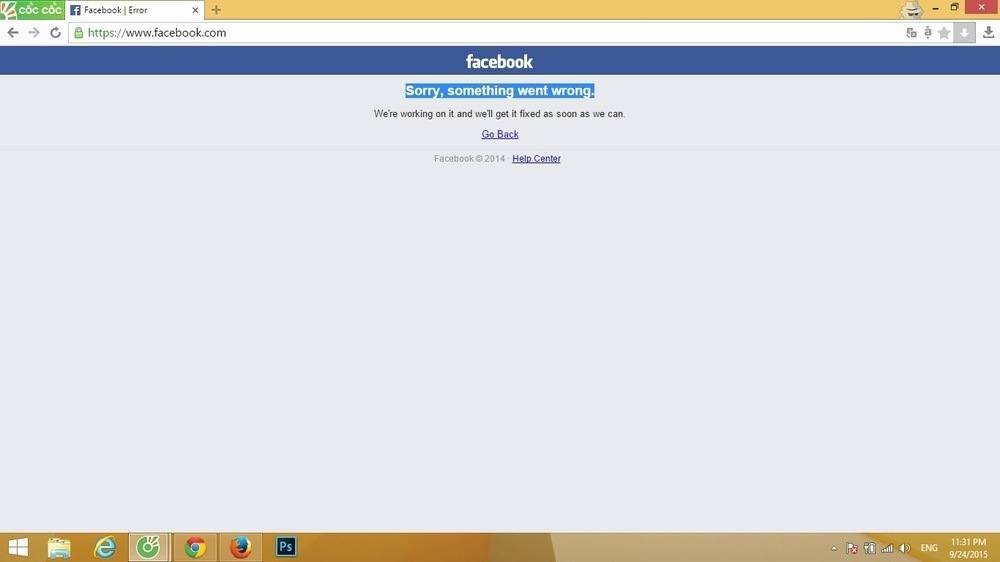Open the Help Center link
The height and width of the screenshot is (562, 1000).
tap(536, 158)
